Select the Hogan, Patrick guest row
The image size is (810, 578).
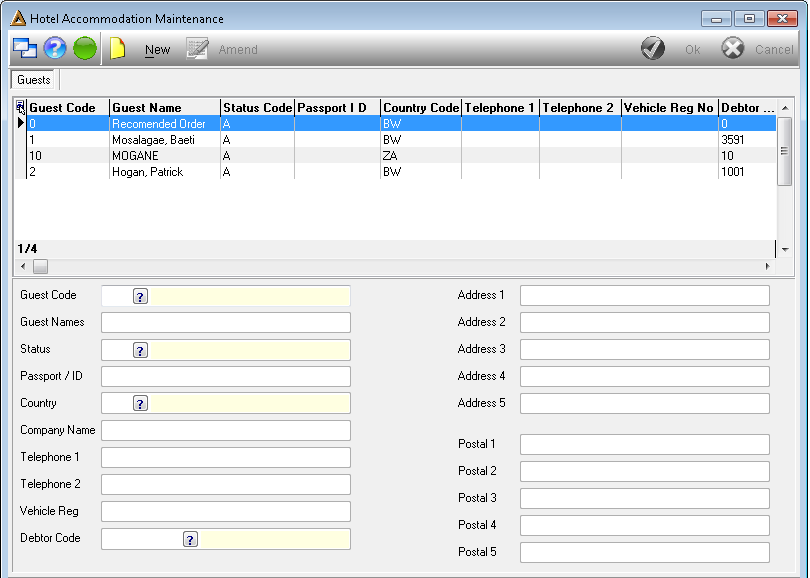[395, 171]
